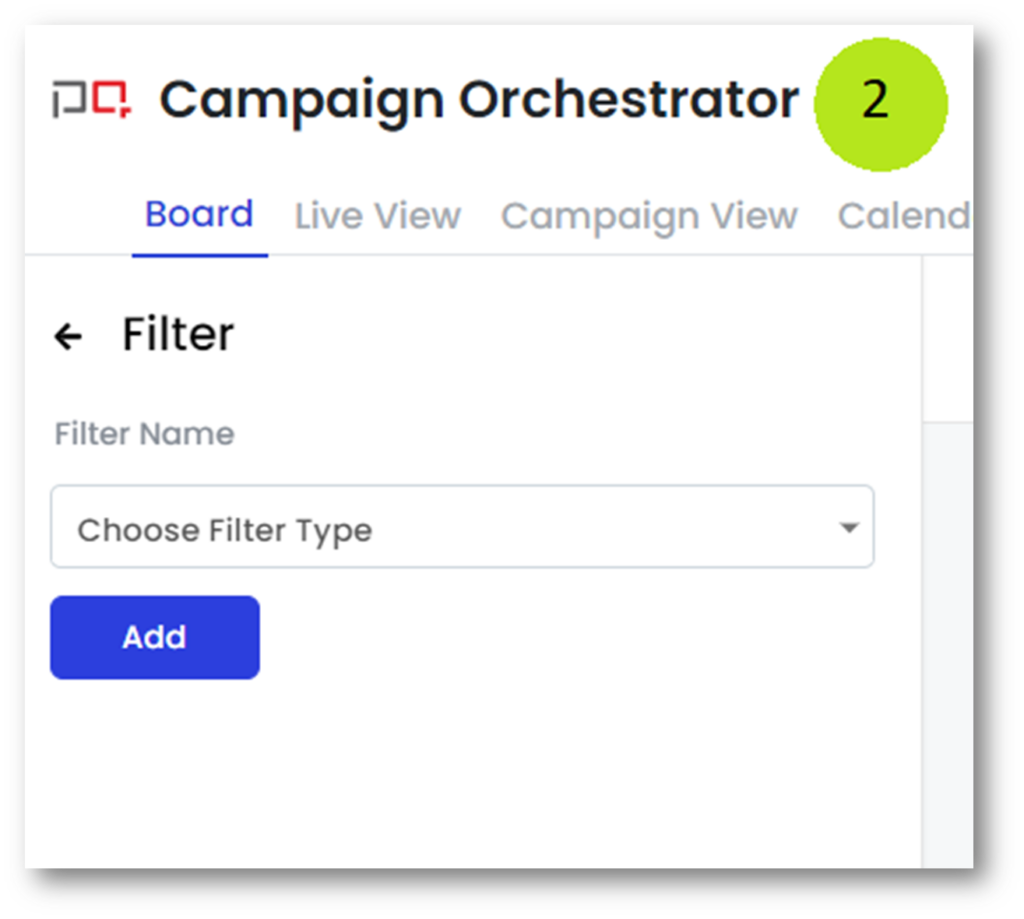1024x919 pixels.
Task: Click the Campaign Orchestrator title text
Action: [479, 101]
